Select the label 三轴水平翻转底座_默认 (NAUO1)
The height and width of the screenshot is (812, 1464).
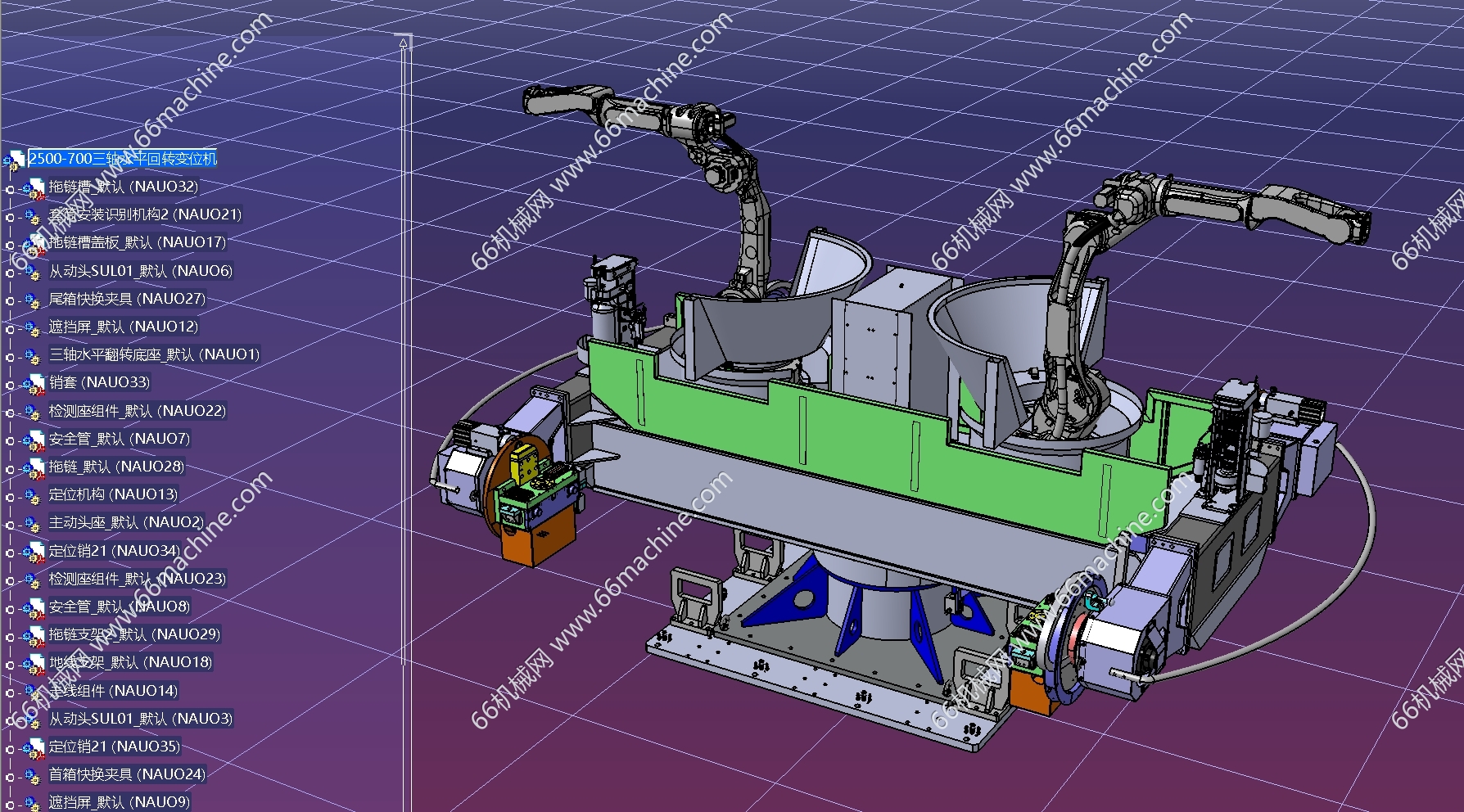(x=154, y=354)
